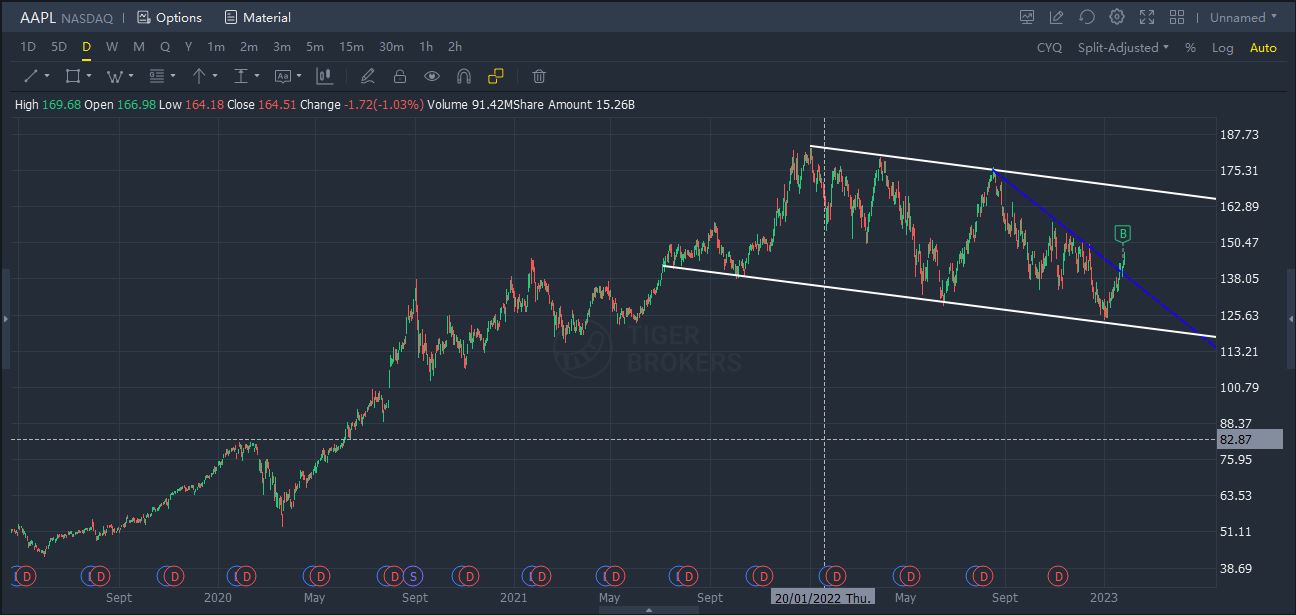Screen dimensions: 1296x615
Task: Toggle Auto scale
Action: (x=1263, y=47)
